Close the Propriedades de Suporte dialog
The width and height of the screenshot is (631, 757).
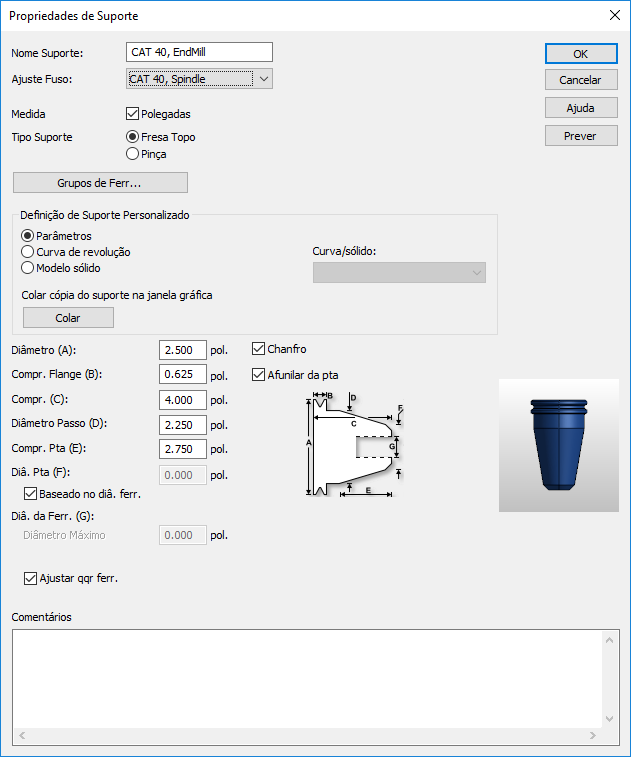615,15
